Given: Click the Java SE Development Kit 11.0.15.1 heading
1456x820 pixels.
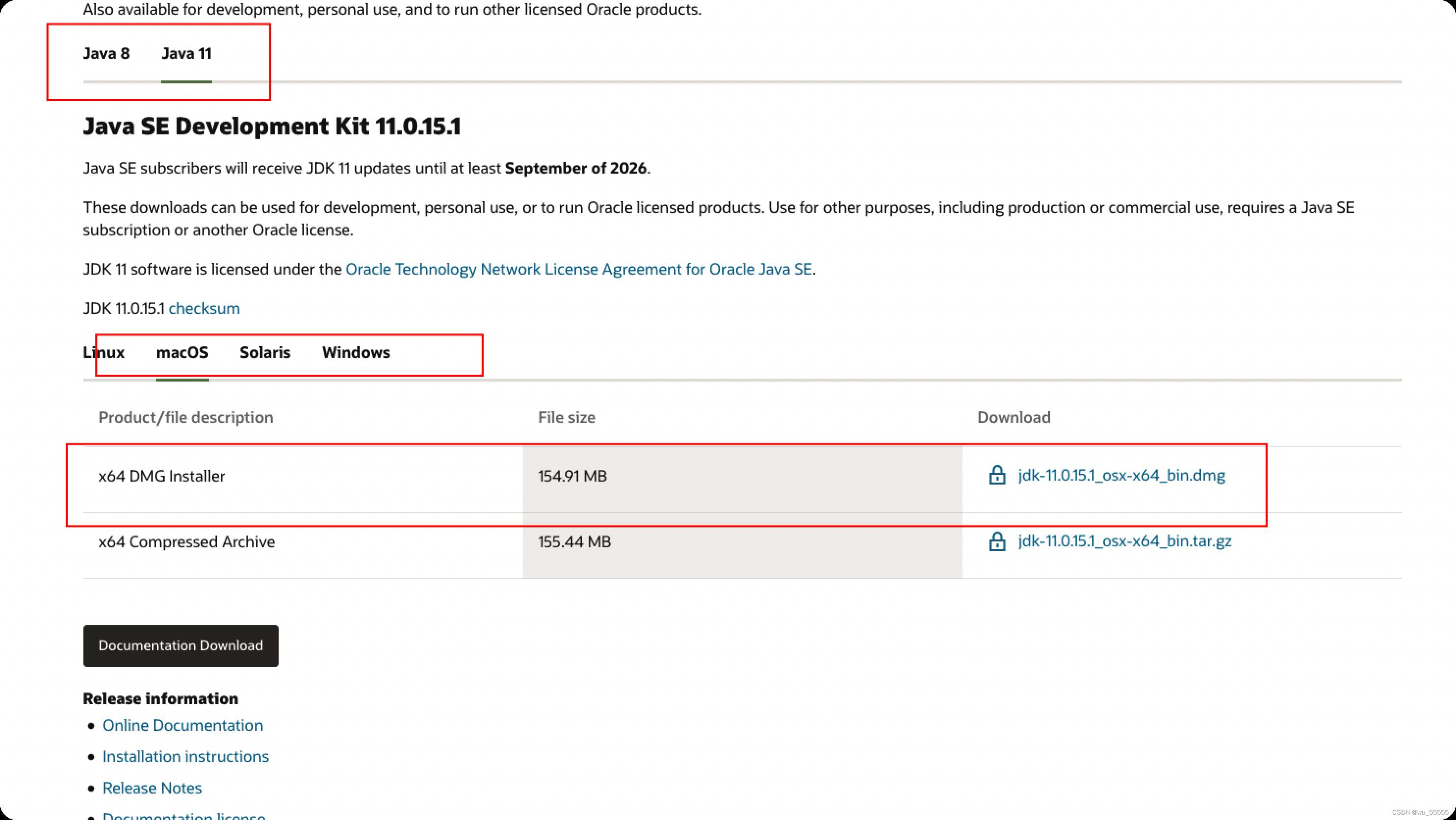Looking at the screenshot, I should [272, 126].
